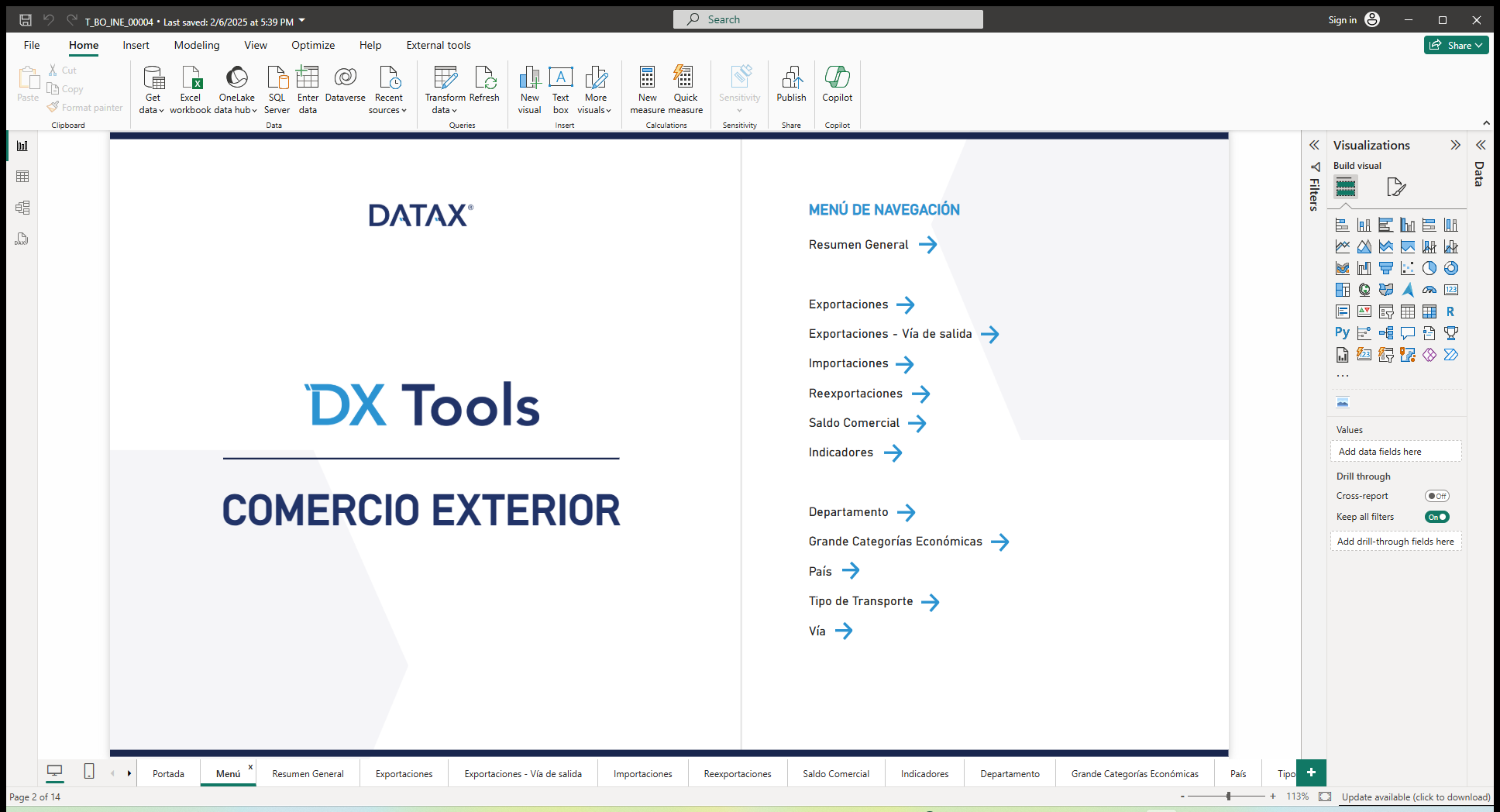The width and height of the screenshot is (1500, 812).
Task: Open Copilot from the ribbon
Action: click(x=837, y=88)
